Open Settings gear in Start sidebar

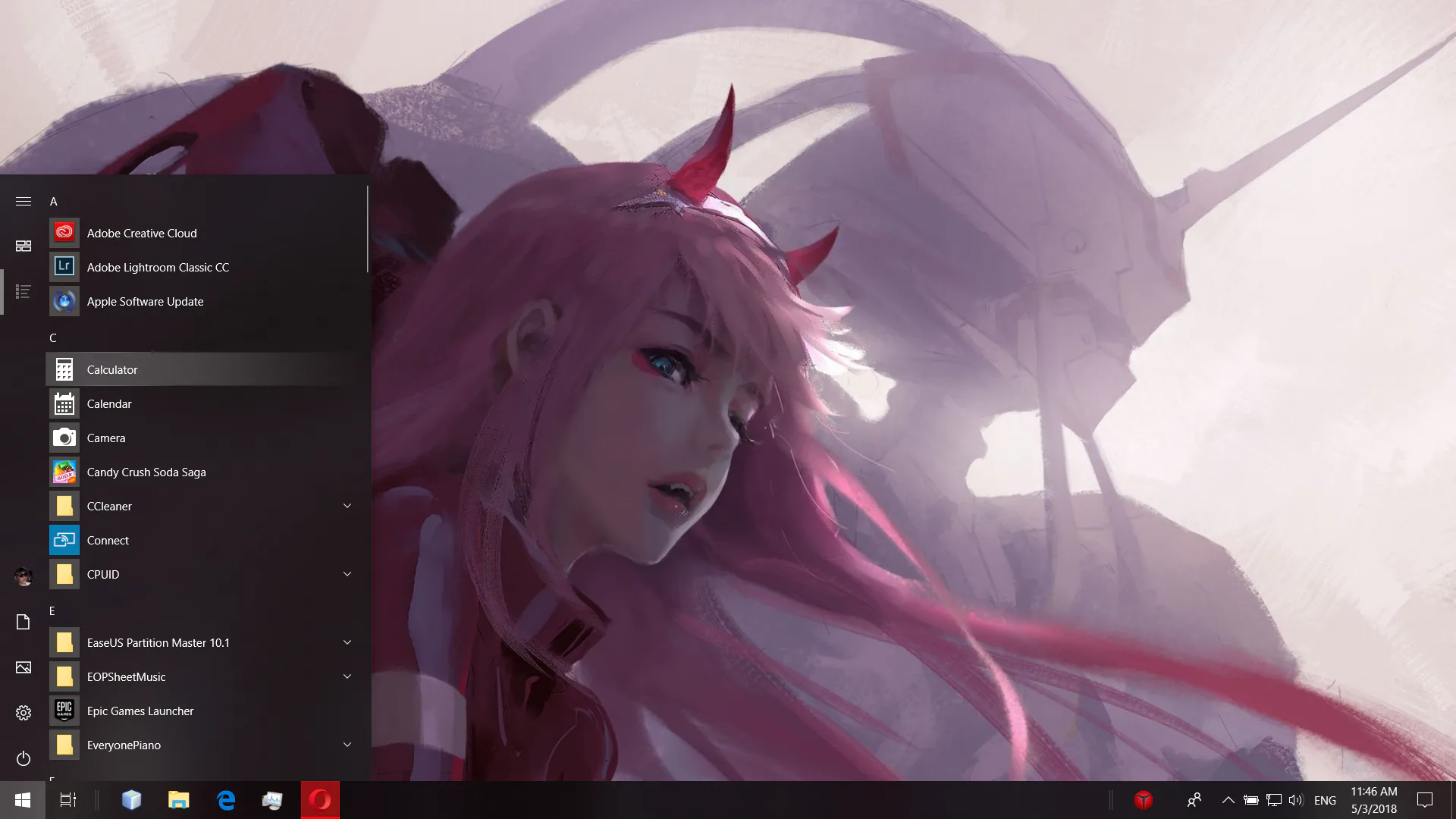24,713
